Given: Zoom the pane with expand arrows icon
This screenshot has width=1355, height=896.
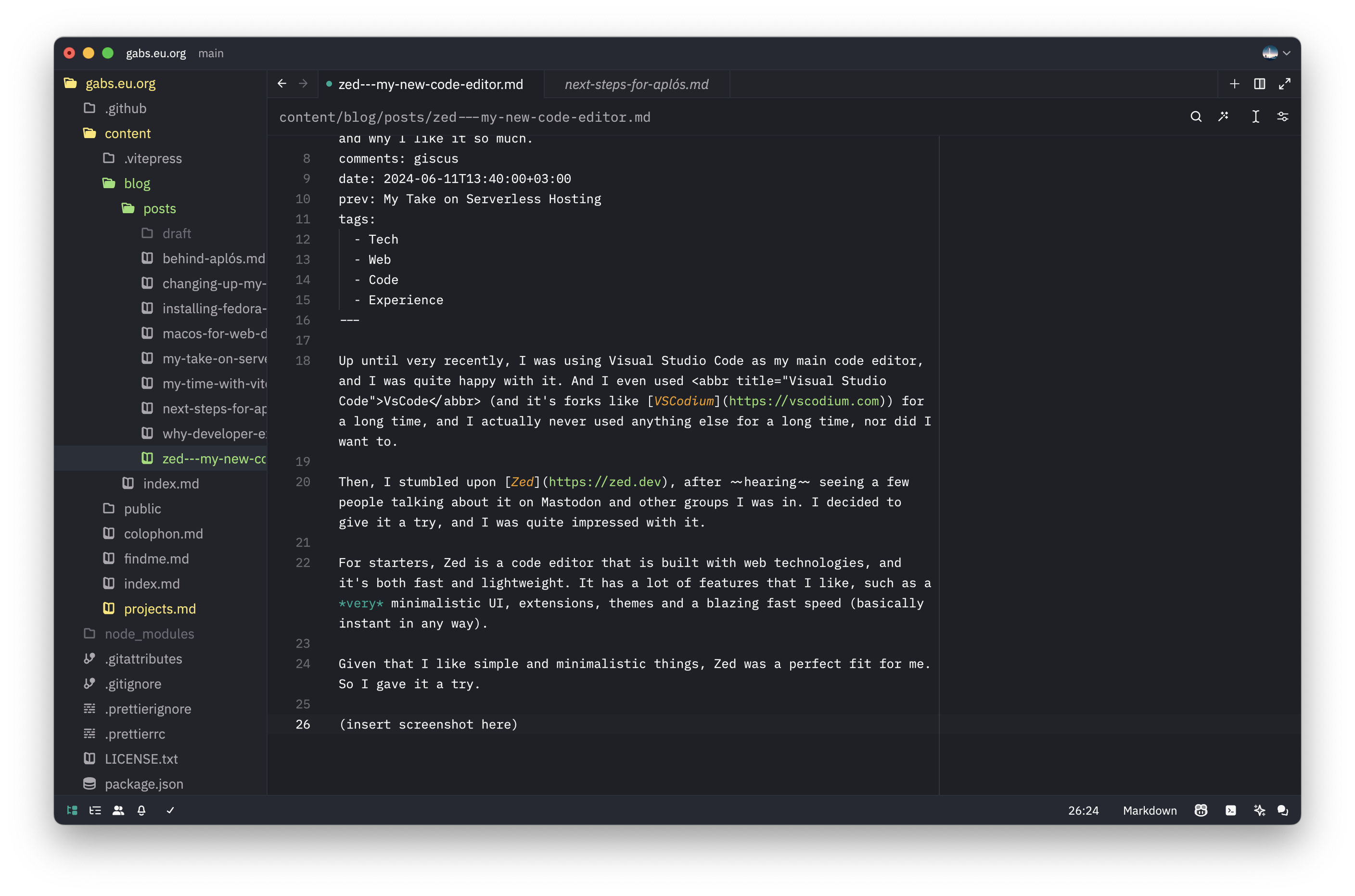Looking at the screenshot, I should (1285, 84).
